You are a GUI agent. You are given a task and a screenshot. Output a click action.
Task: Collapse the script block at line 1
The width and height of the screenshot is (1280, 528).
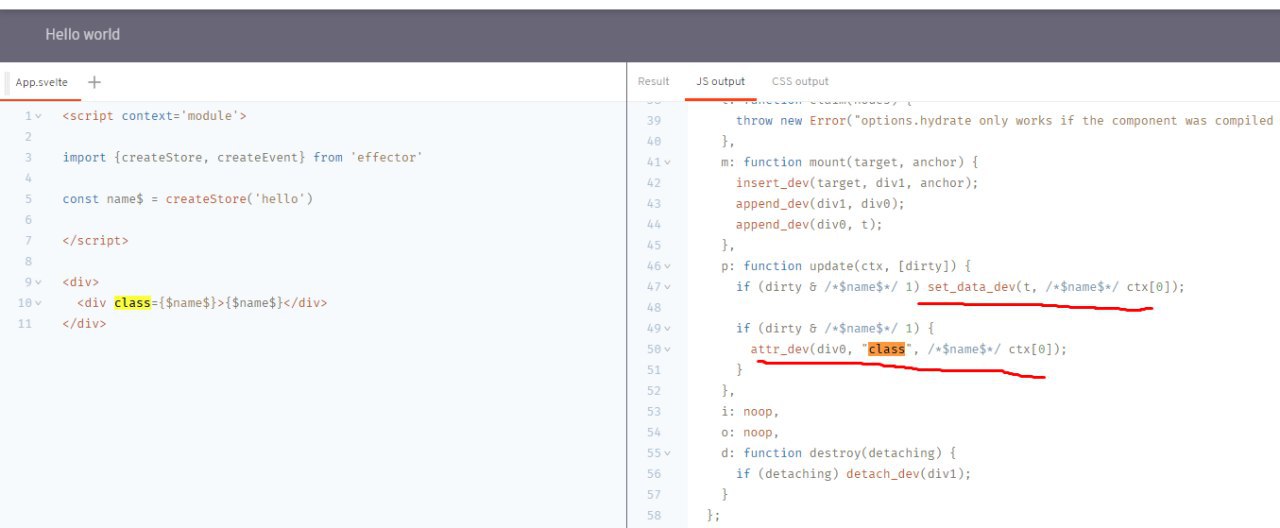click(39, 116)
